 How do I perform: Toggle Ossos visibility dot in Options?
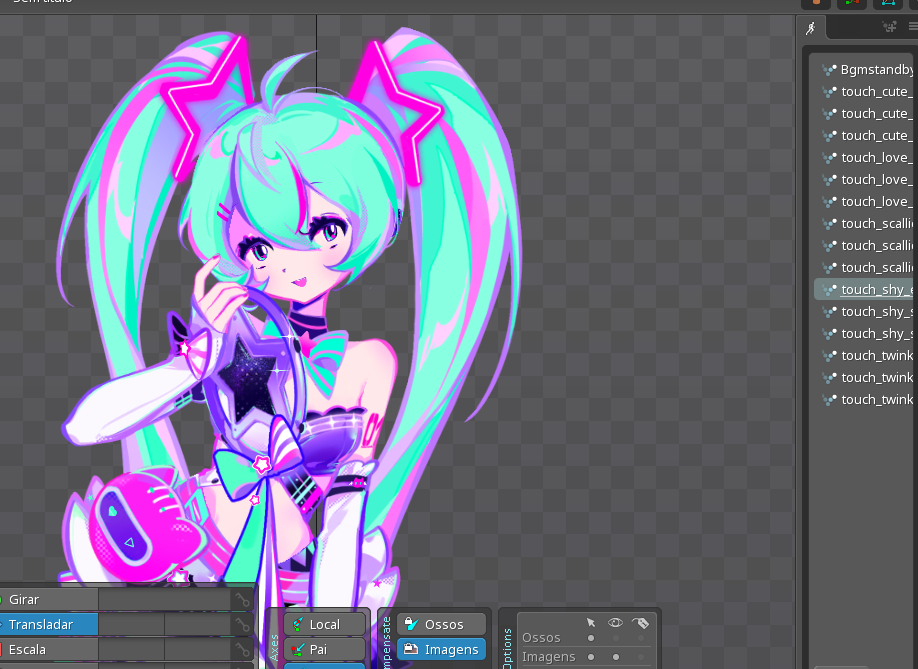(616, 638)
